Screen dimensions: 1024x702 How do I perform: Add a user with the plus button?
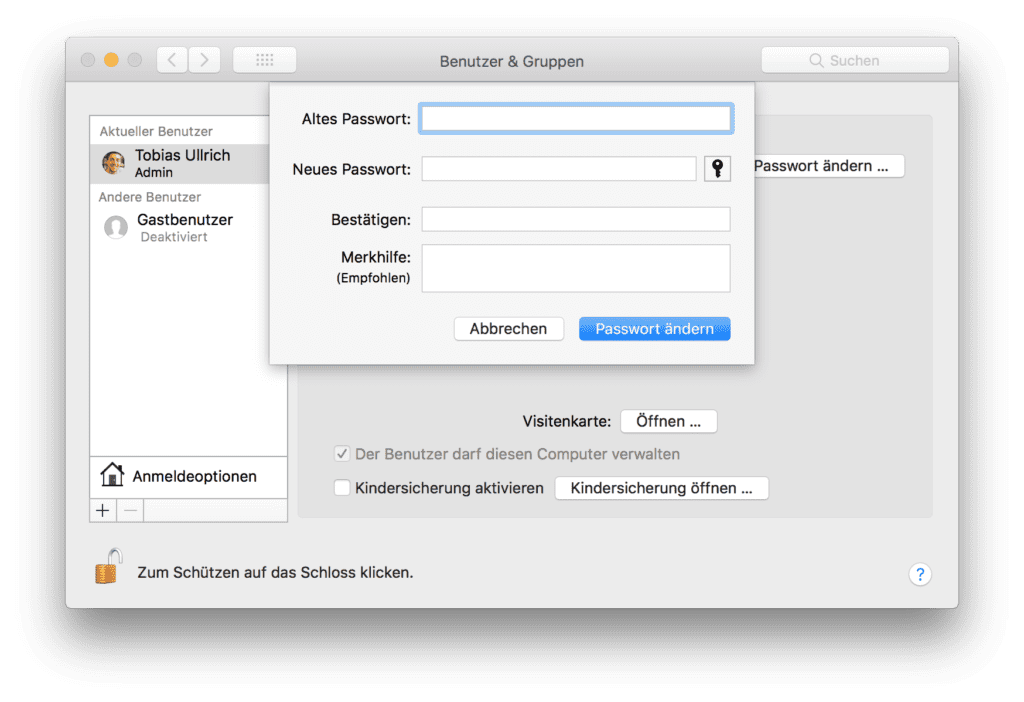[103, 510]
